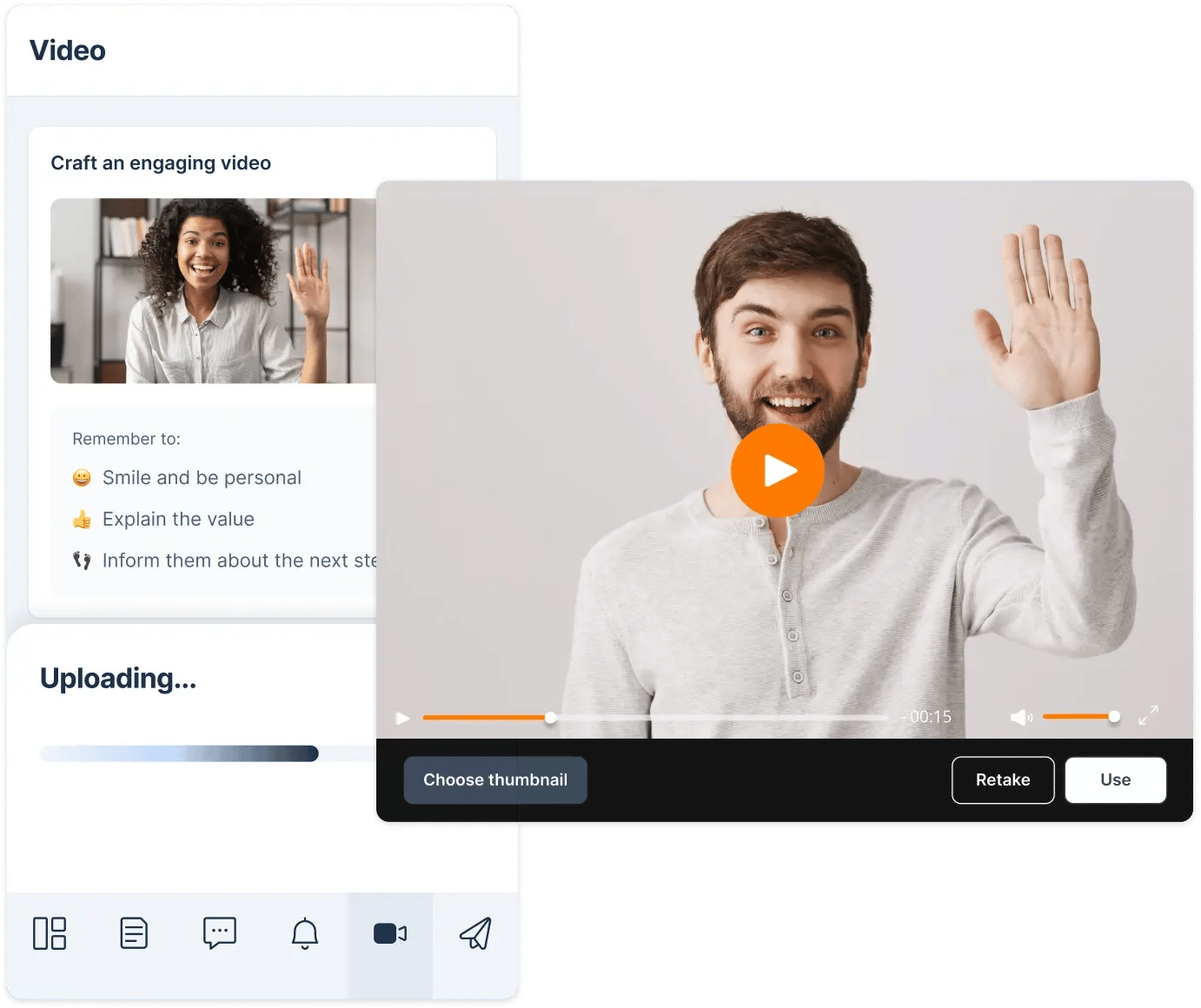
Task: Click the Choose thumbnail button
Action: [x=495, y=780]
